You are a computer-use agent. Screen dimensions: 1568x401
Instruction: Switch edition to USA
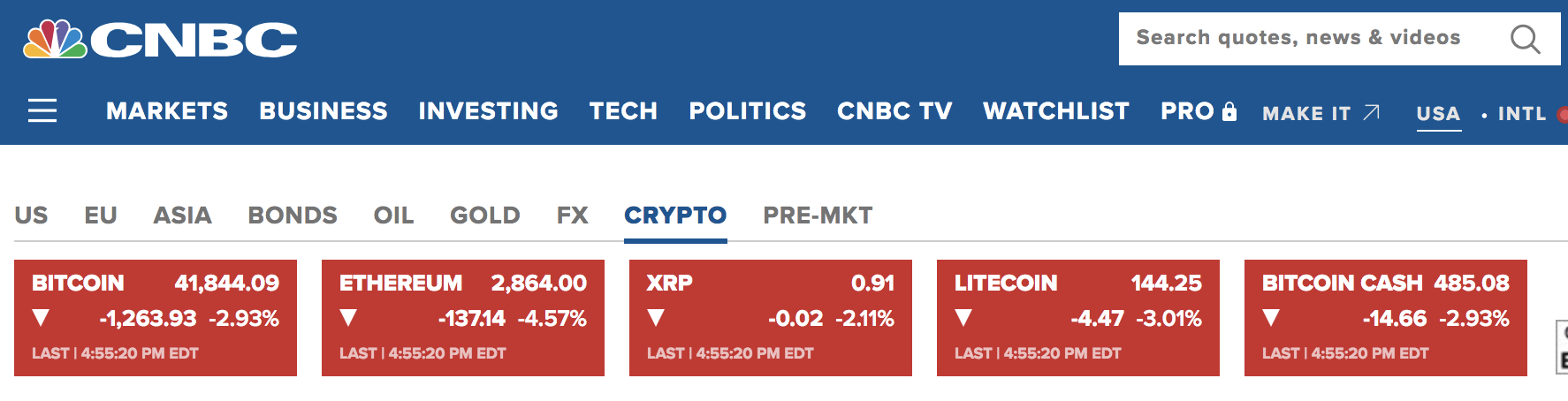point(1438,113)
